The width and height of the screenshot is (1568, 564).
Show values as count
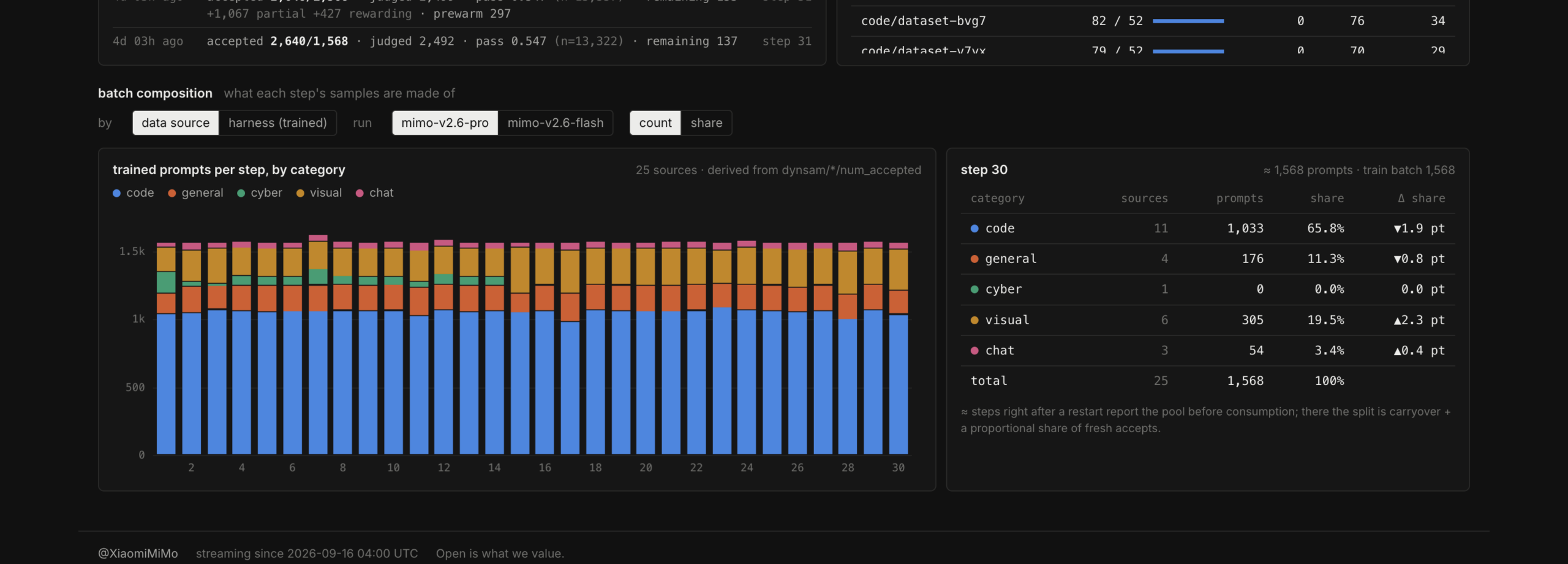[x=655, y=123]
